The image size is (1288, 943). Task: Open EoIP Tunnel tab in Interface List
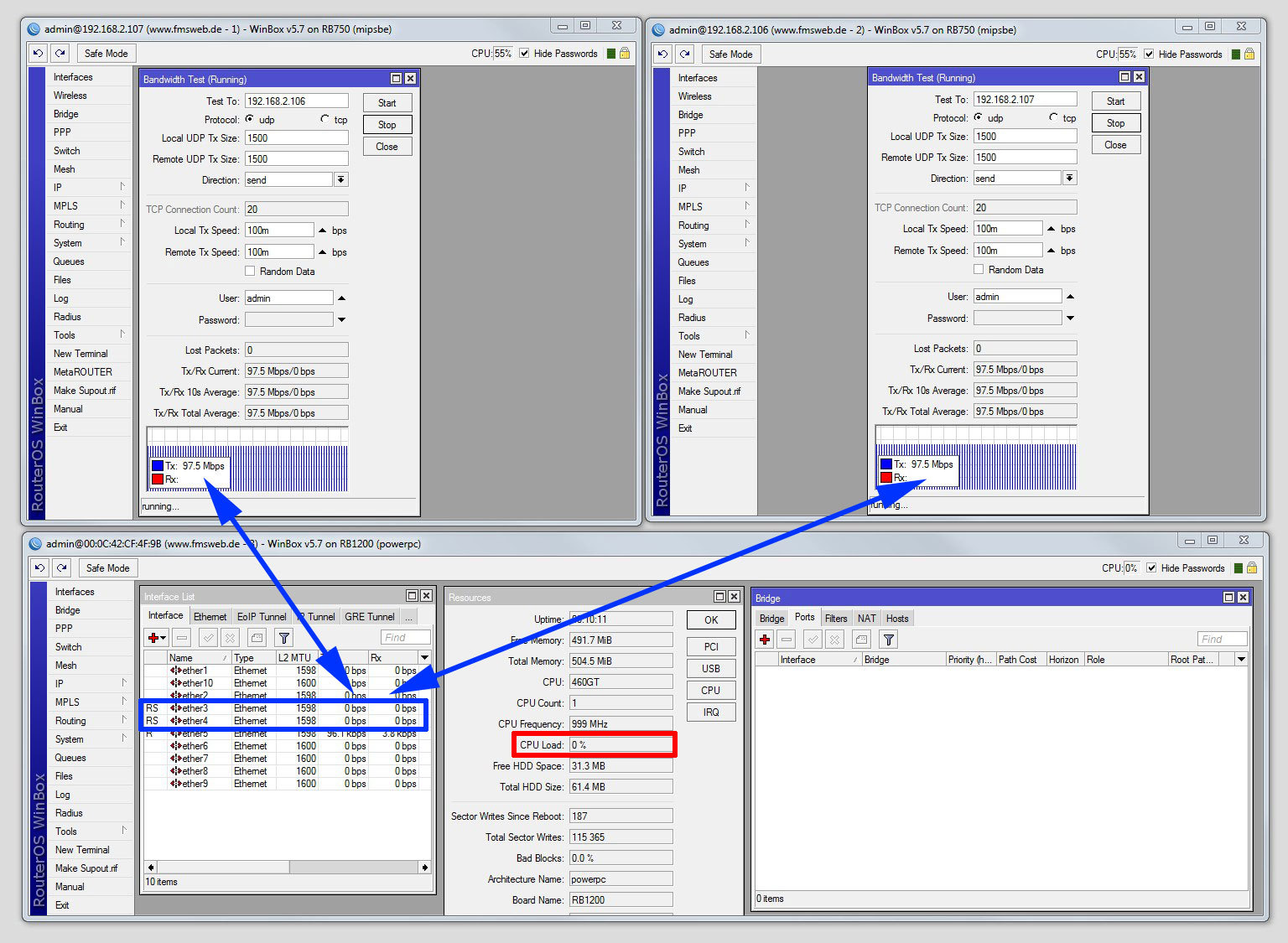(x=261, y=616)
